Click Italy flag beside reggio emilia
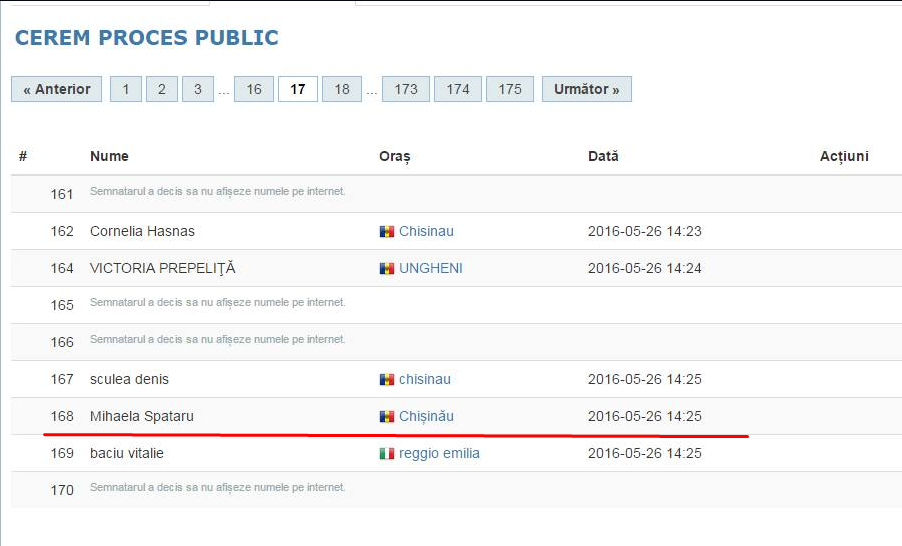 pos(387,454)
